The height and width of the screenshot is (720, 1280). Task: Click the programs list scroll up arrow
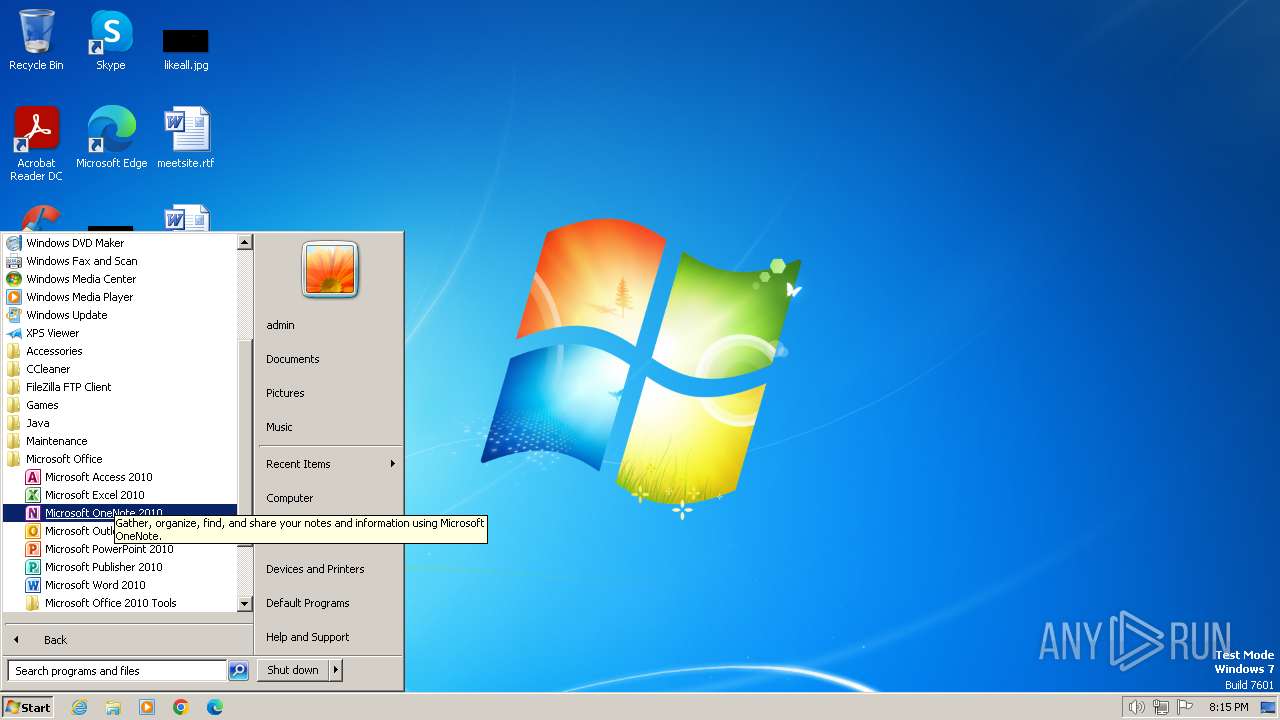244,242
